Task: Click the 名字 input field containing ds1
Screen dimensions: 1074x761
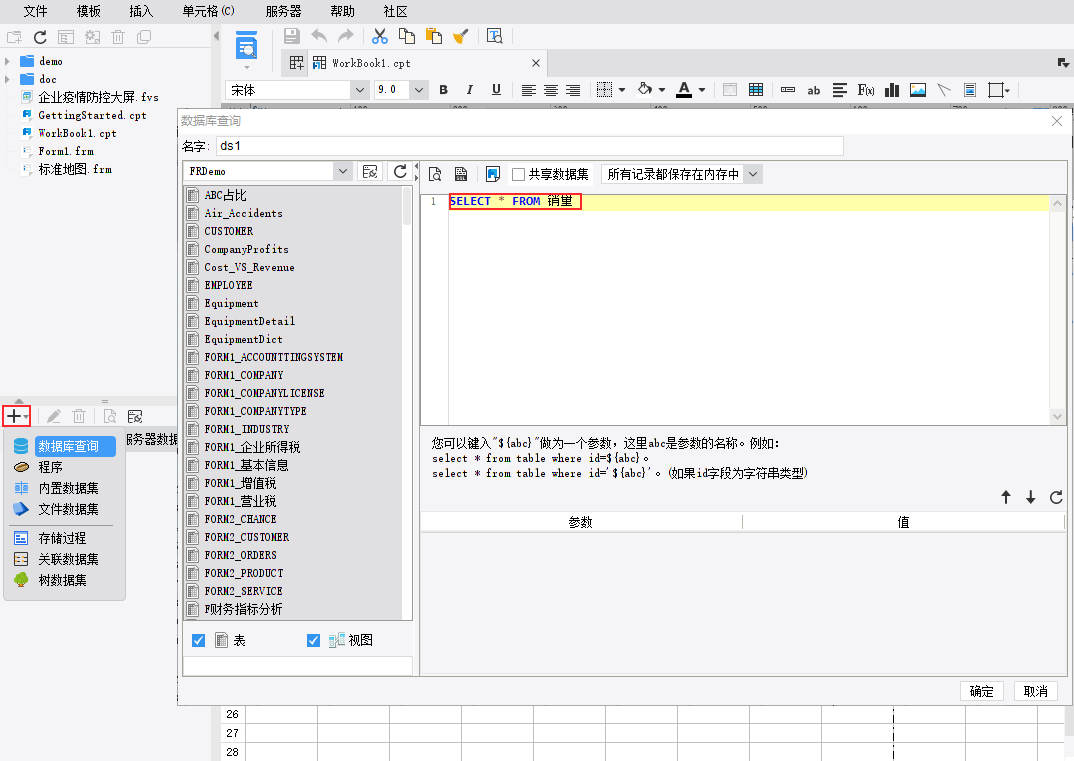Action: (529, 146)
